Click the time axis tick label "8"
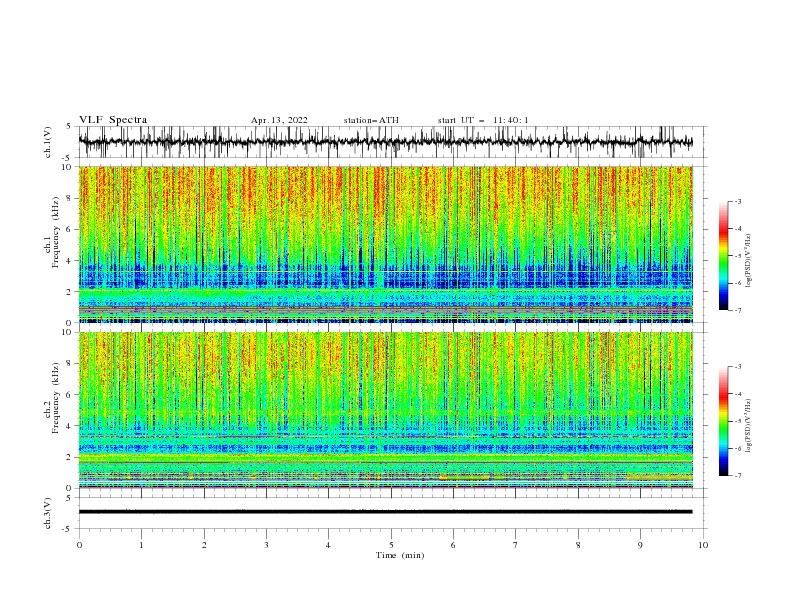The height and width of the screenshot is (612, 792). point(578,545)
